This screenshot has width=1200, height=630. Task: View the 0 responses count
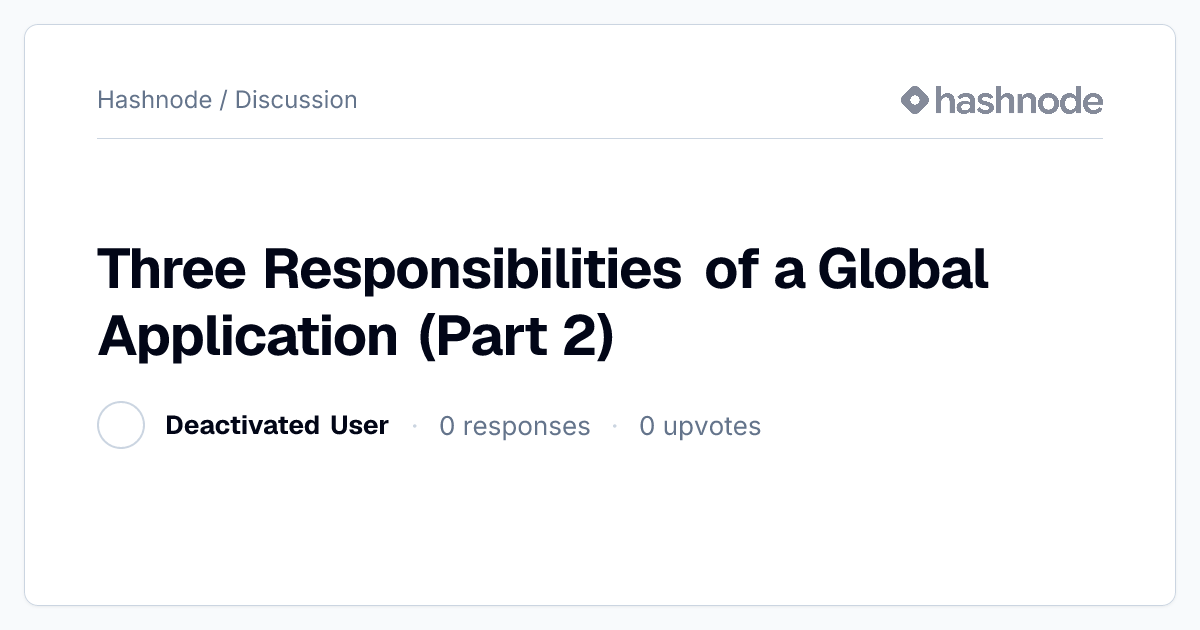click(x=515, y=426)
